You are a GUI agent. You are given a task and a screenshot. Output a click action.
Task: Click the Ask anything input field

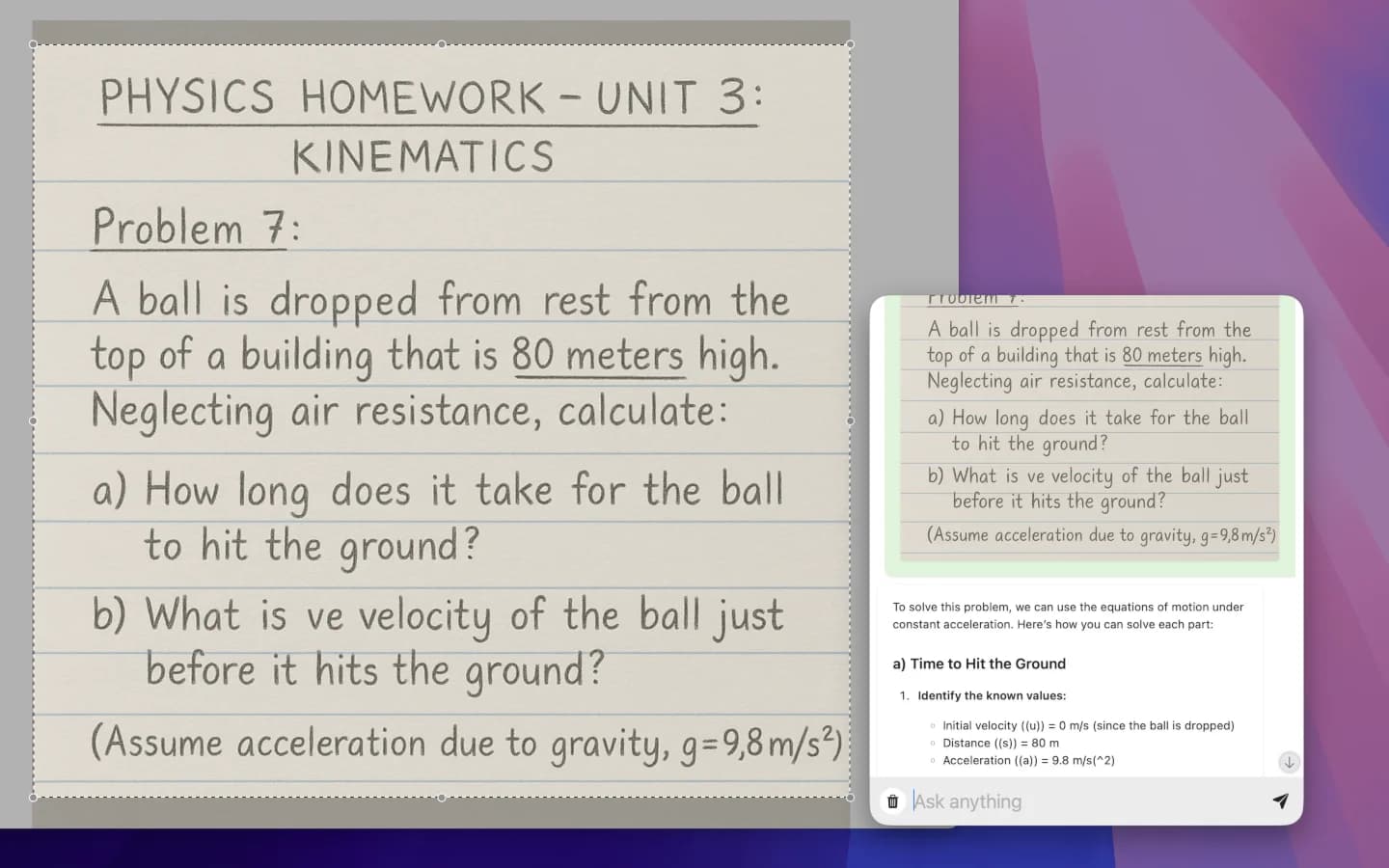[x=1061, y=801]
